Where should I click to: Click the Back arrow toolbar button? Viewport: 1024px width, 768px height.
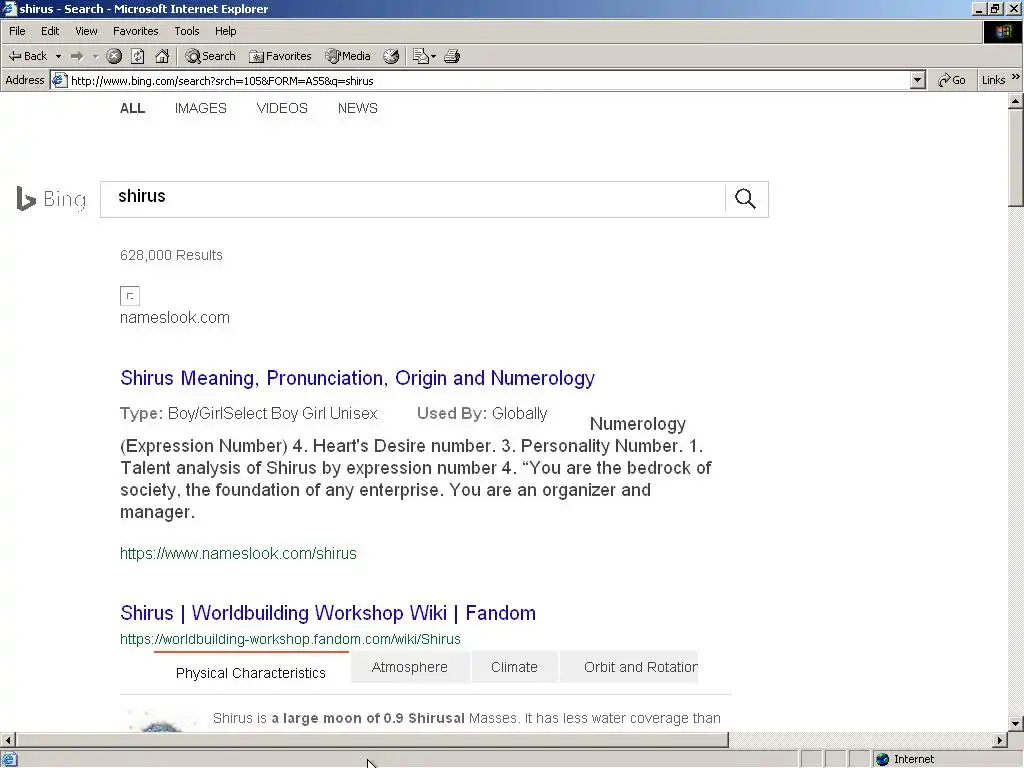click(x=27, y=56)
